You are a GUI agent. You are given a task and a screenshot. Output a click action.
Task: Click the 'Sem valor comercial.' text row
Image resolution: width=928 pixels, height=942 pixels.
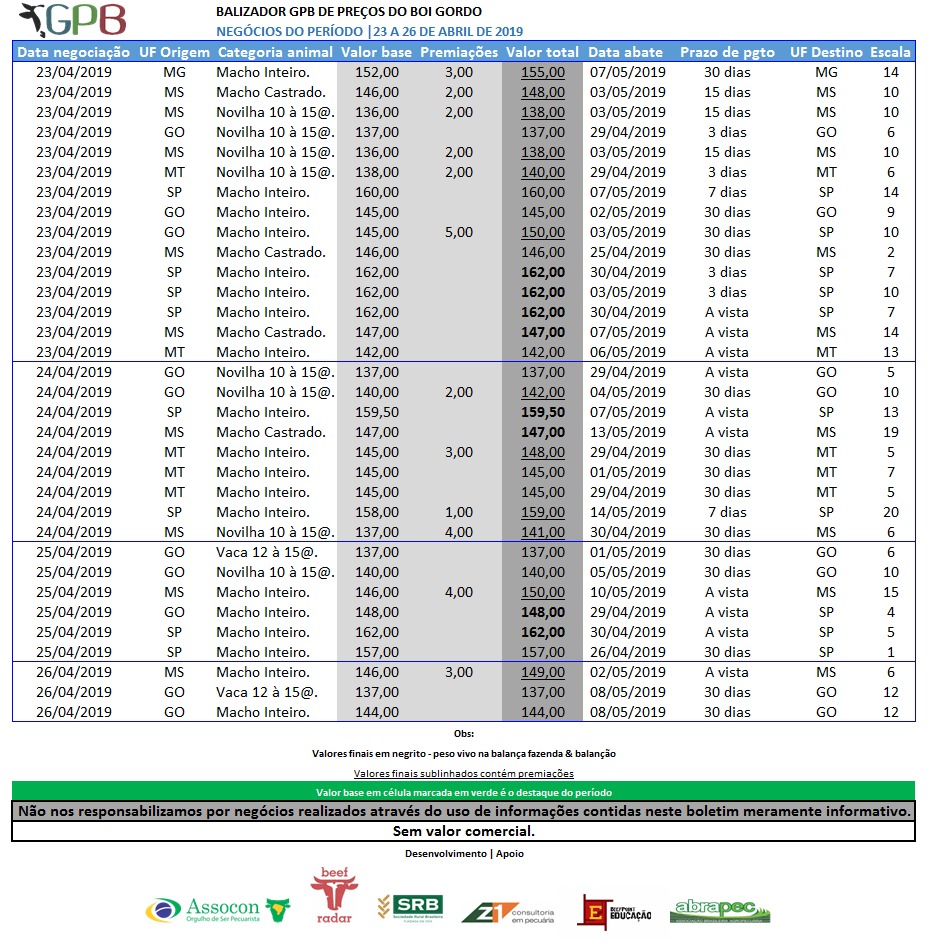pyautogui.click(x=463, y=831)
